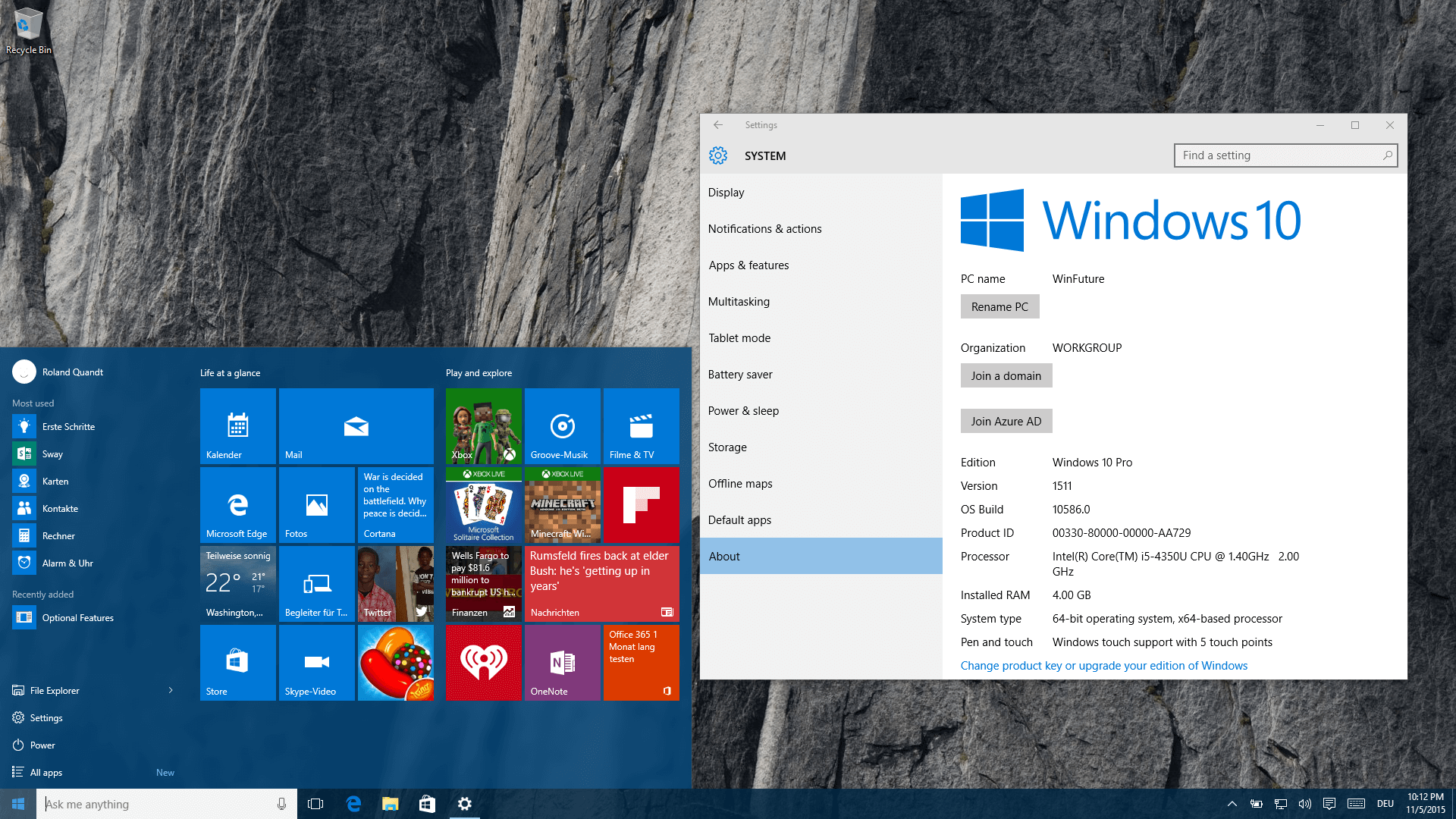Launch the OneNote tile
The image size is (1456, 819).
562,663
